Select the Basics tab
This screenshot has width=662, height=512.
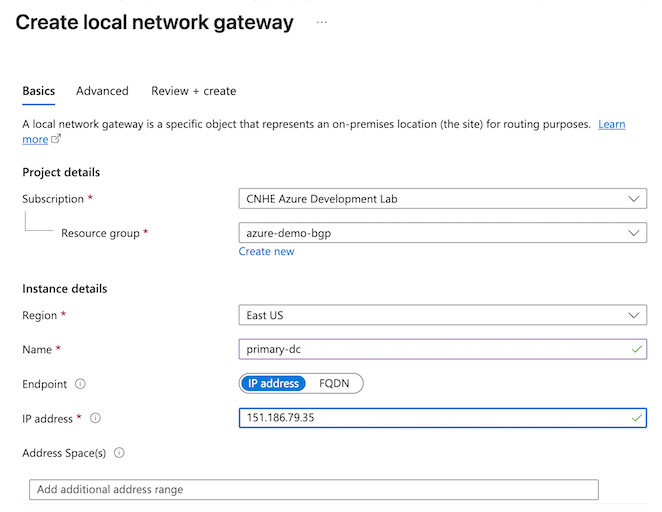38,91
